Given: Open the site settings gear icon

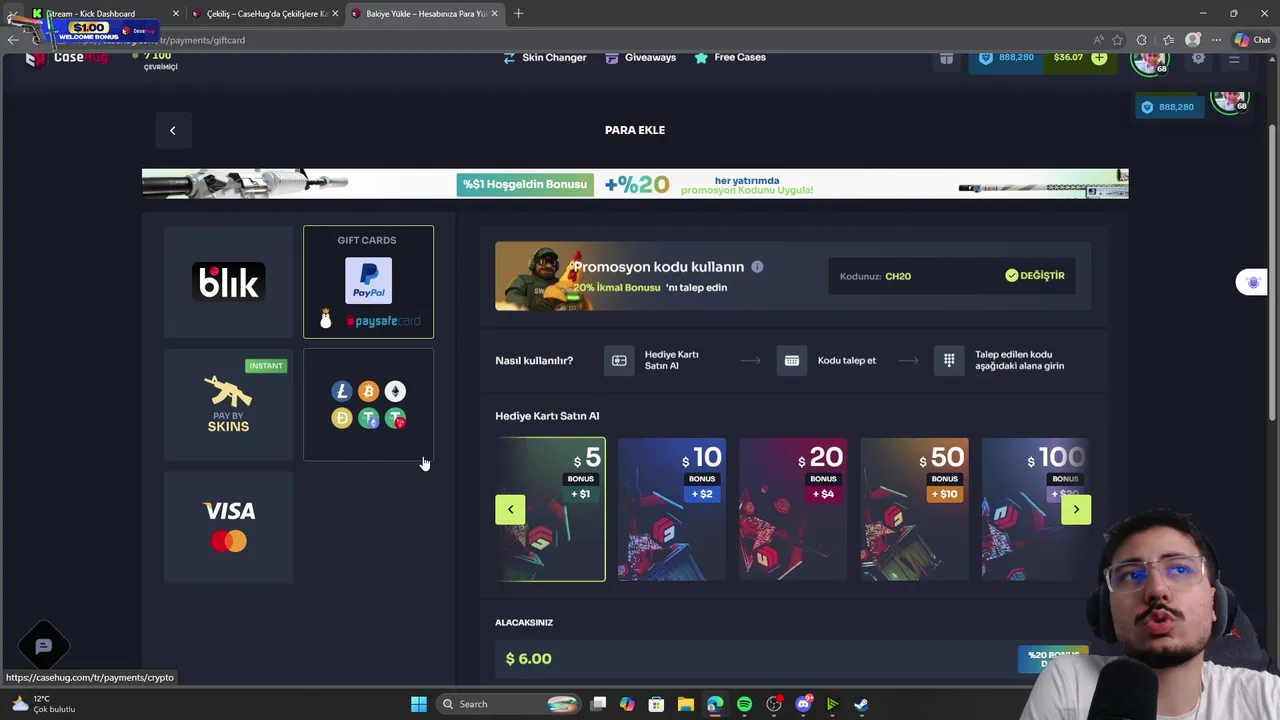Looking at the screenshot, I should [1198, 58].
